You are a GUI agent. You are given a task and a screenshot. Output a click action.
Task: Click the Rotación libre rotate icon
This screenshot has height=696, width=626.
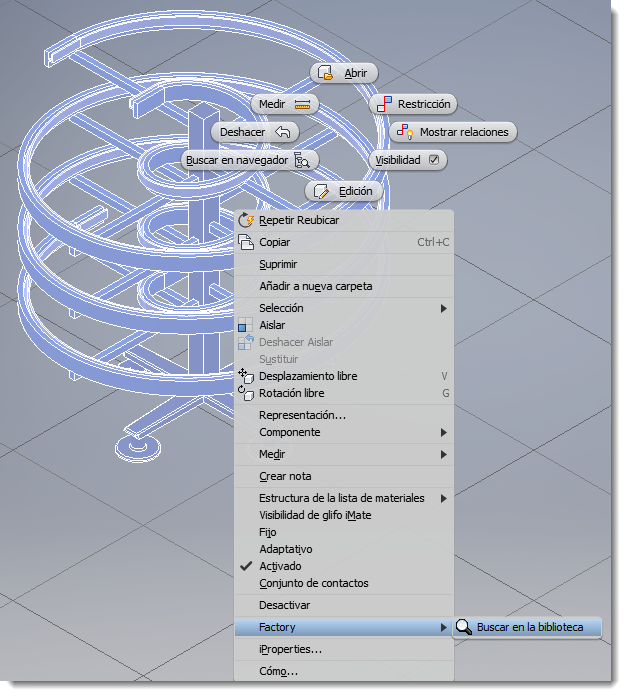[x=246, y=393]
